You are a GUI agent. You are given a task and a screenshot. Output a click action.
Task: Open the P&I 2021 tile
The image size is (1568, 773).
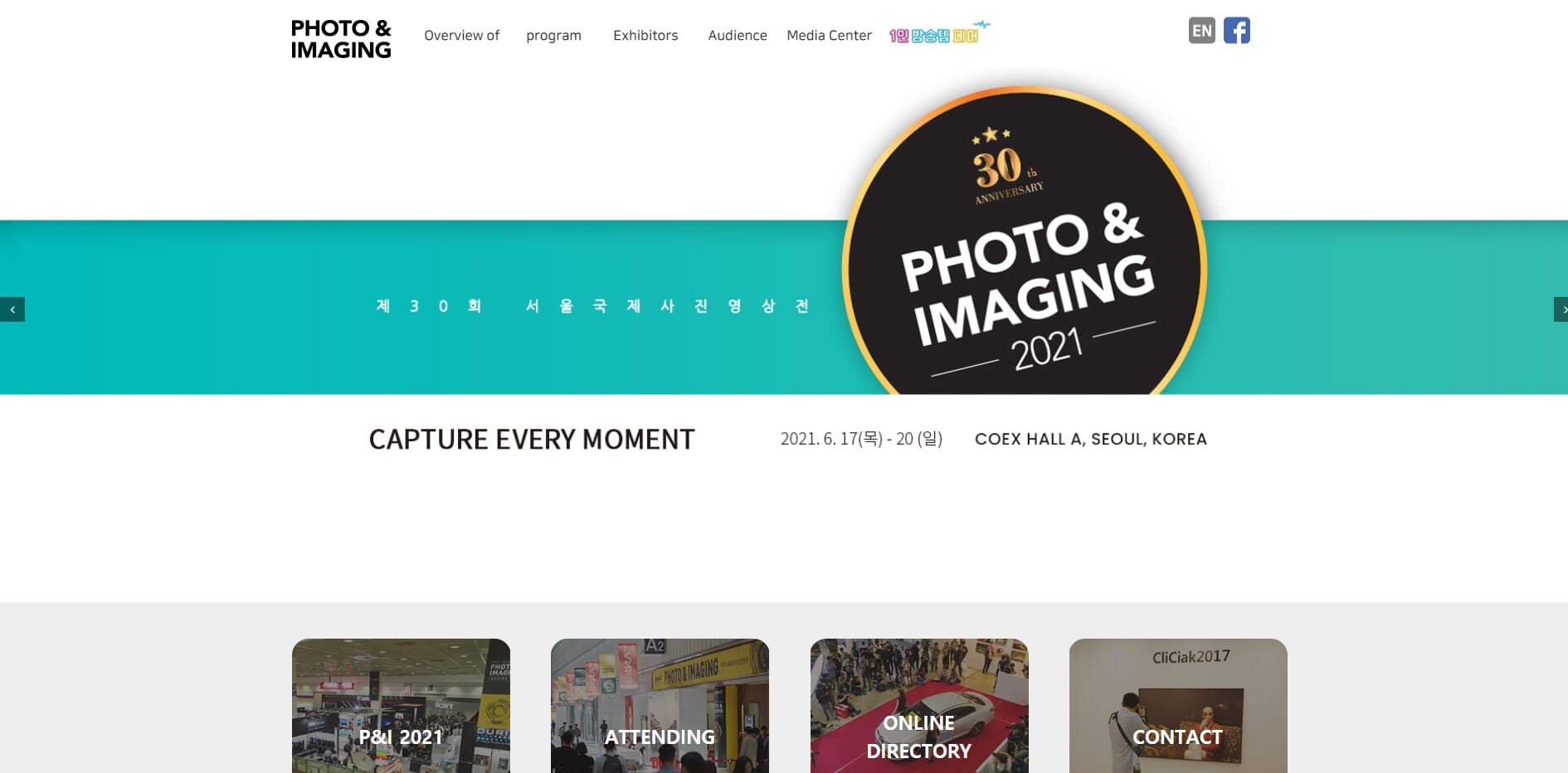point(401,706)
